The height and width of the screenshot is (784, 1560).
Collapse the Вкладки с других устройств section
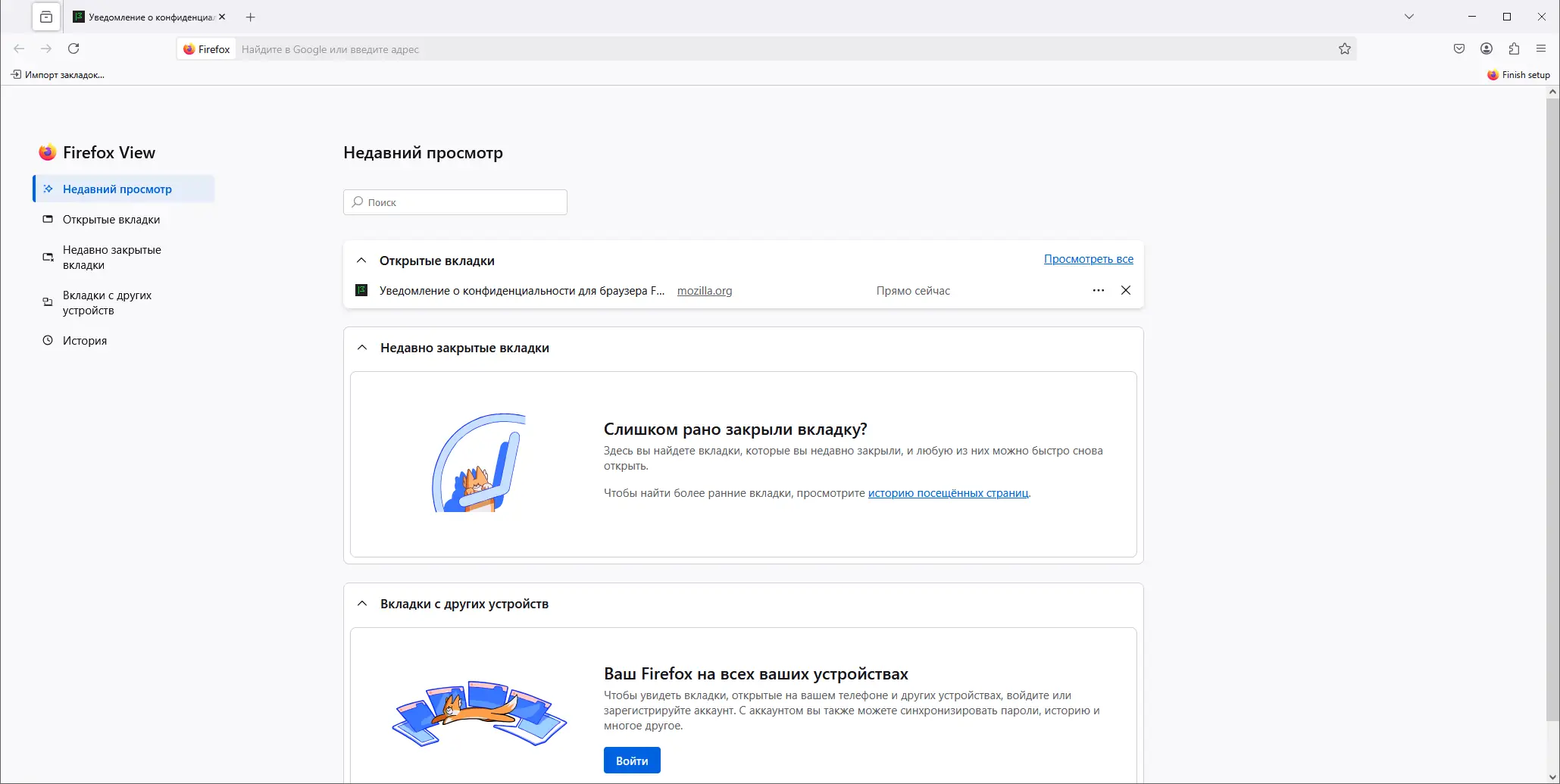click(361, 603)
